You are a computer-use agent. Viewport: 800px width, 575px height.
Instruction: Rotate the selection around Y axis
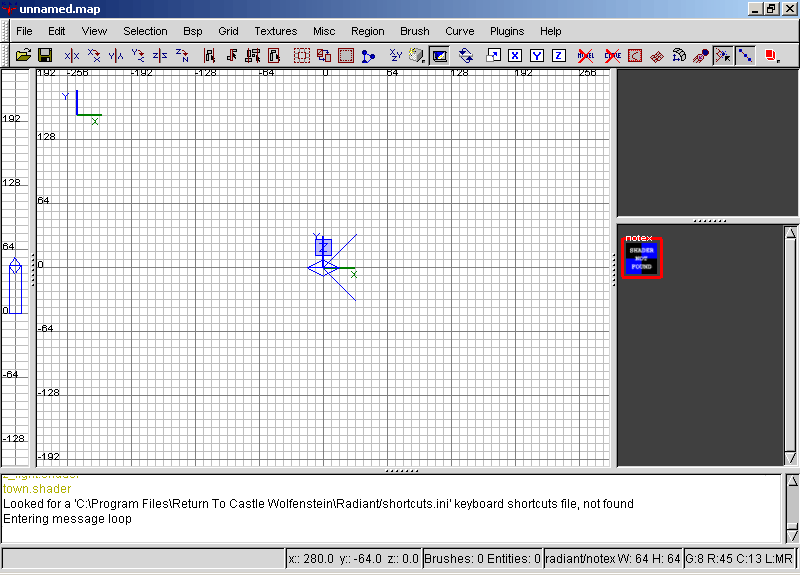pos(138,55)
